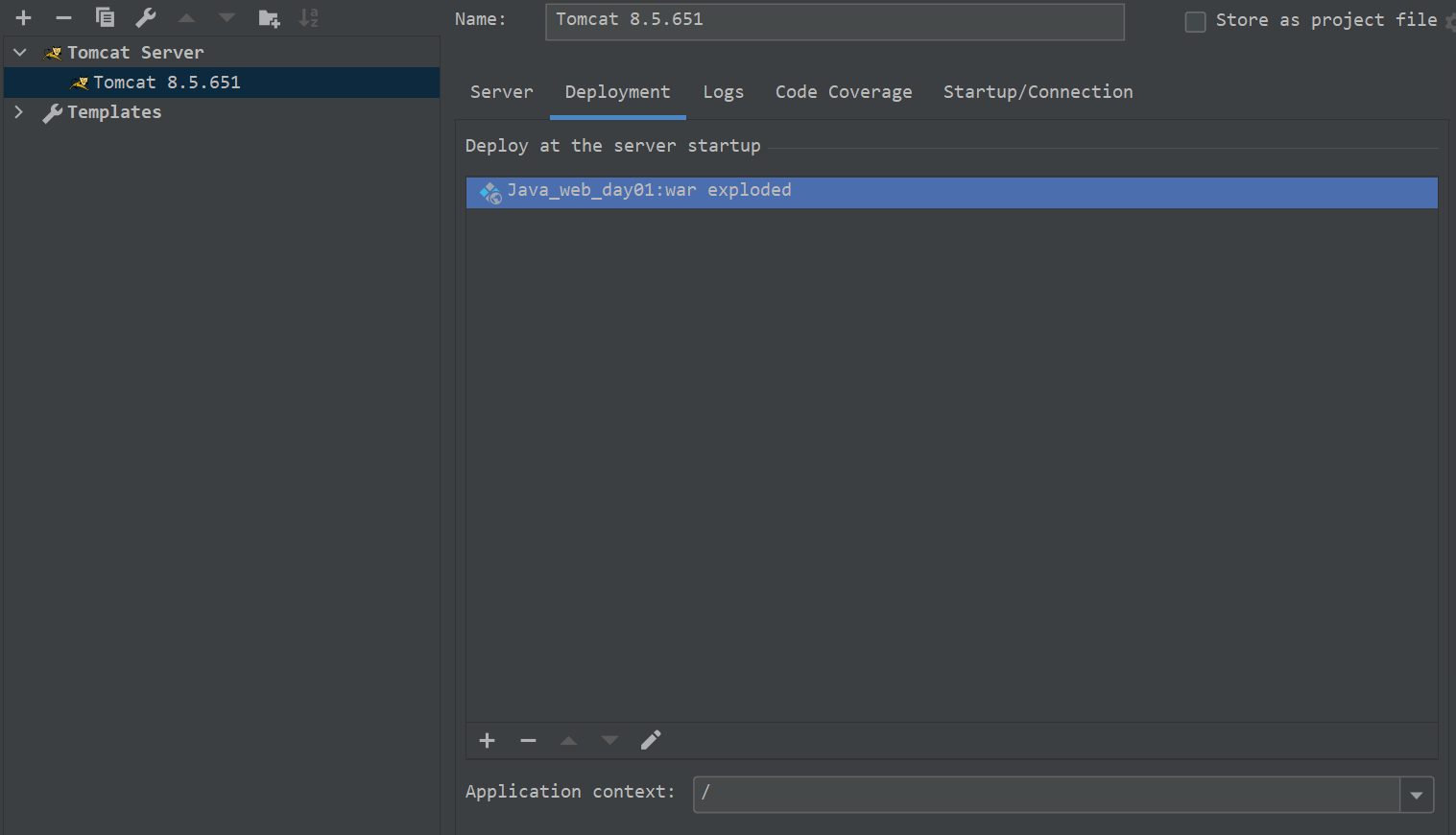Remove the selected deployment artifact
The height and width of the screenshot is (835, 1456).
528,740
